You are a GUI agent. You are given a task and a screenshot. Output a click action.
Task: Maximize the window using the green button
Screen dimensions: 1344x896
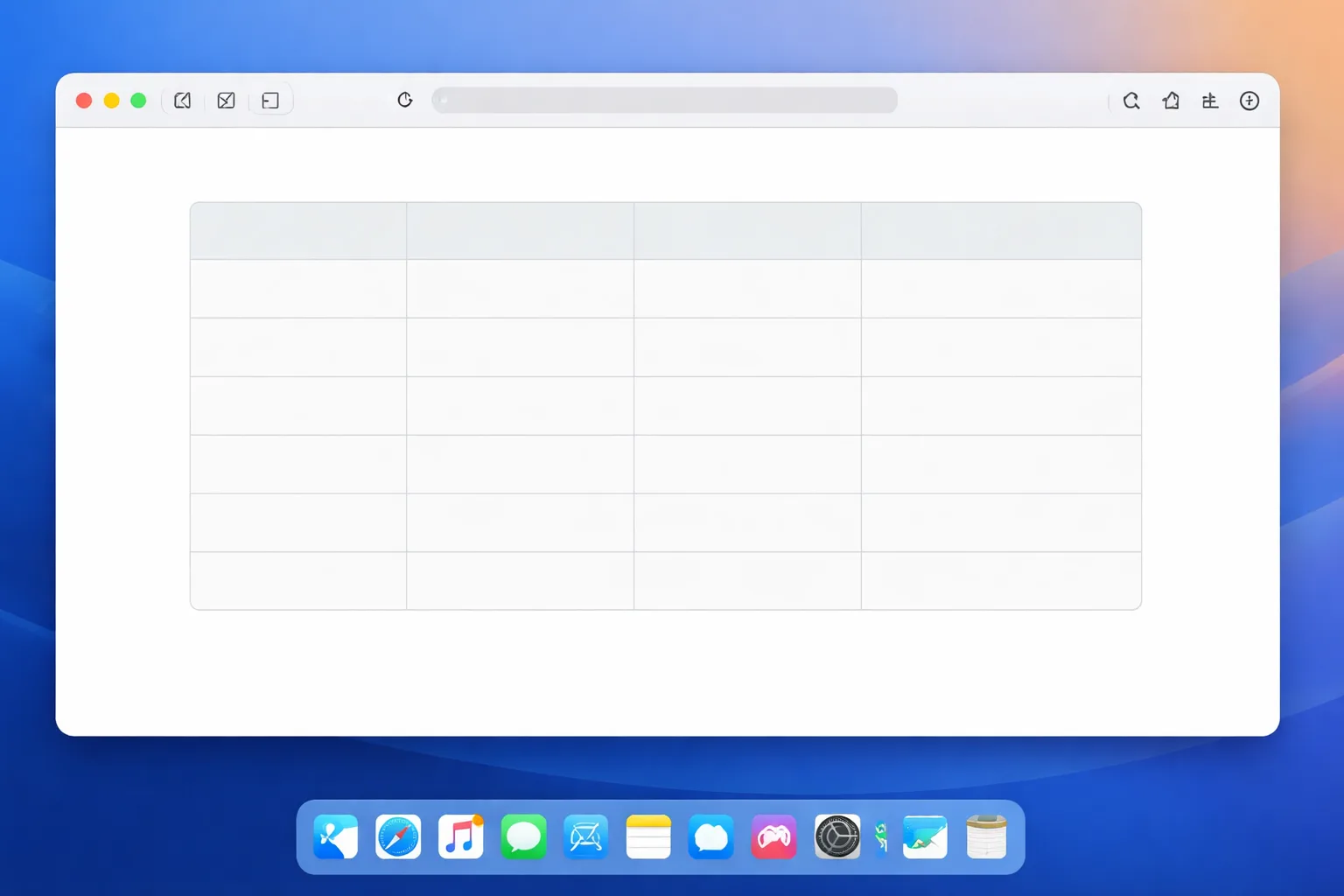[138, 101]
